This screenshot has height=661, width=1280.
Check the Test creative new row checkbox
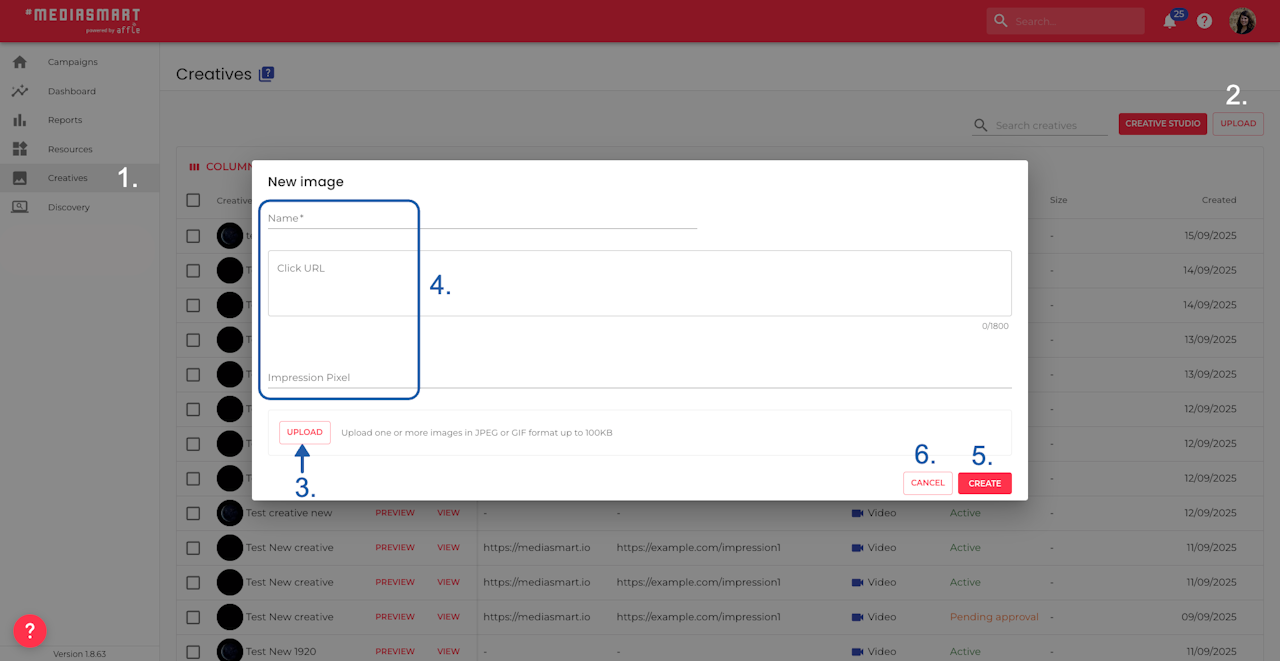click(x=193, y=513)
